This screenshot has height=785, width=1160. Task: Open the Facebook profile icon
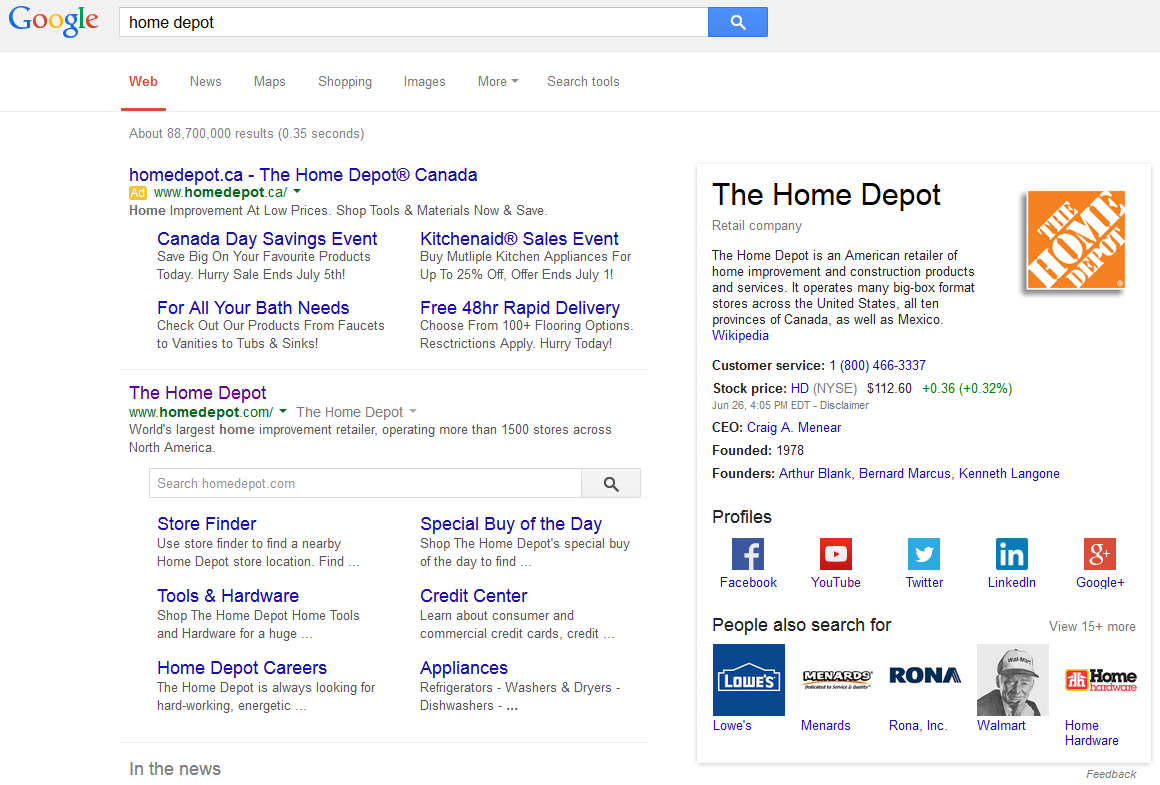click(x=747, y=554)
